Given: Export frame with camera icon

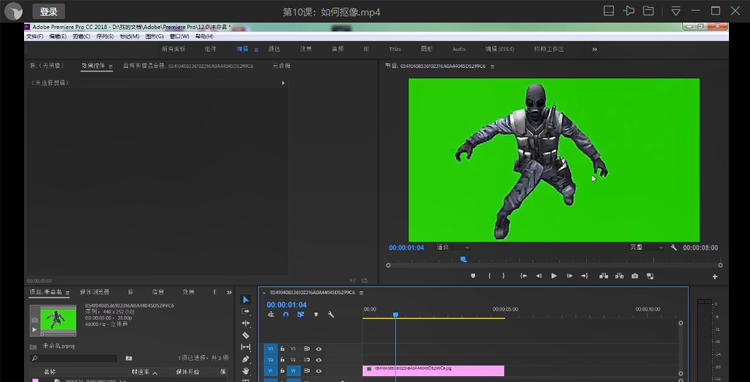Looking at the screenshot, I should (635, 276).
